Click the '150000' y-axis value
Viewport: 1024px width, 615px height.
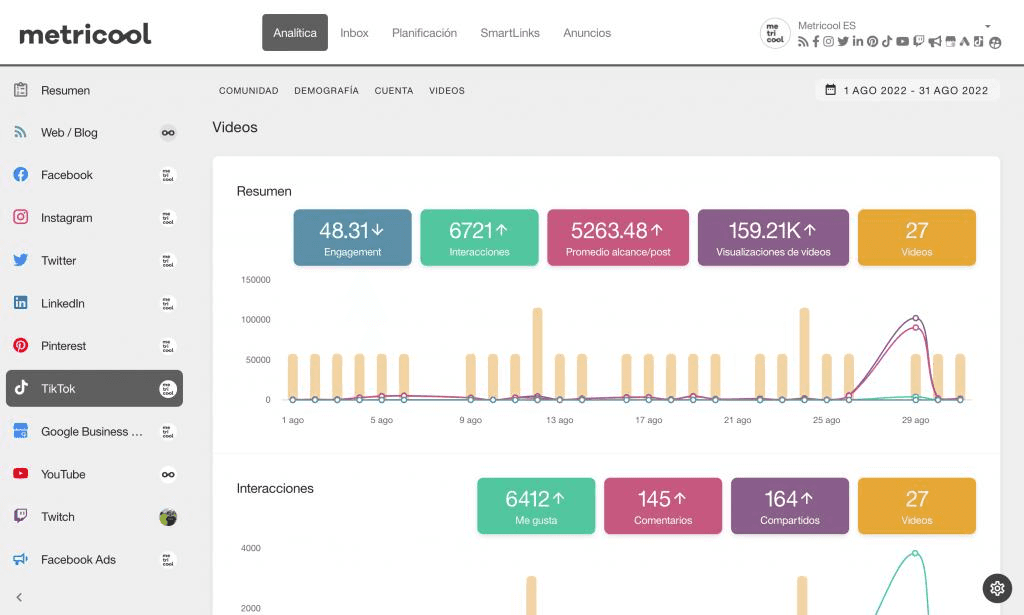point(255,279)
